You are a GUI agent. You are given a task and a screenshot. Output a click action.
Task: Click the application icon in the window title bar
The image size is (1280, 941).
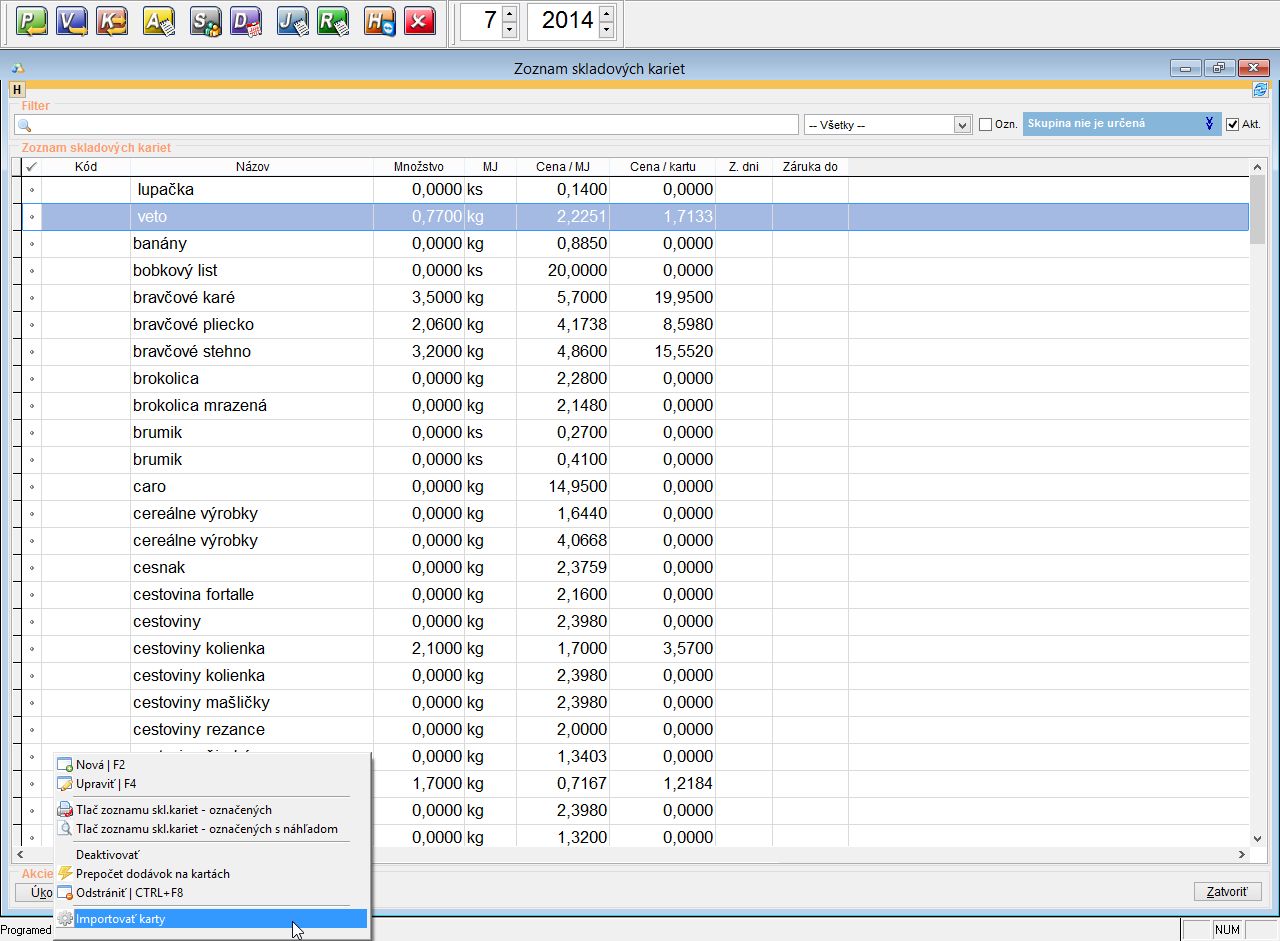coord(17,69)
